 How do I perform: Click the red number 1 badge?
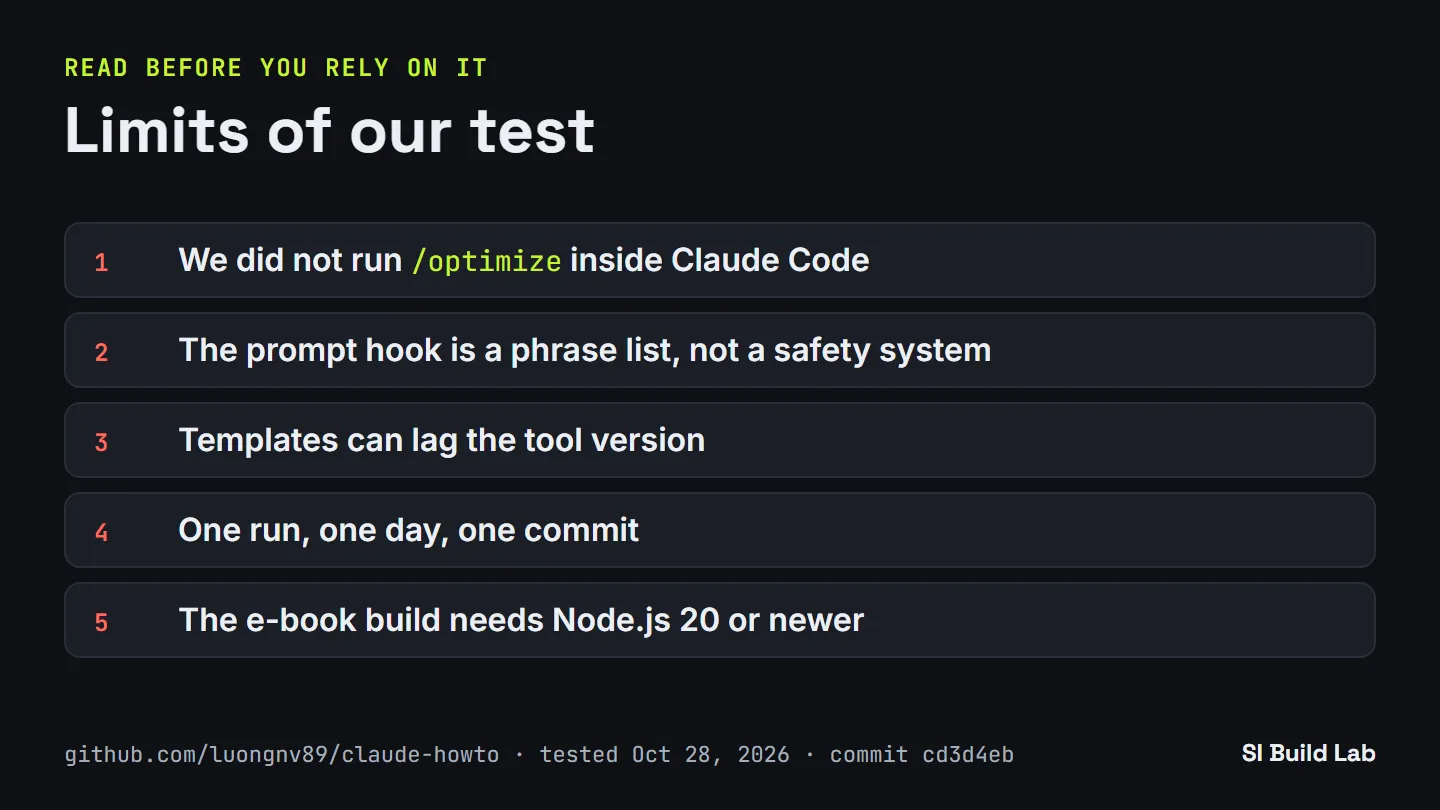(x=101, y=262)
